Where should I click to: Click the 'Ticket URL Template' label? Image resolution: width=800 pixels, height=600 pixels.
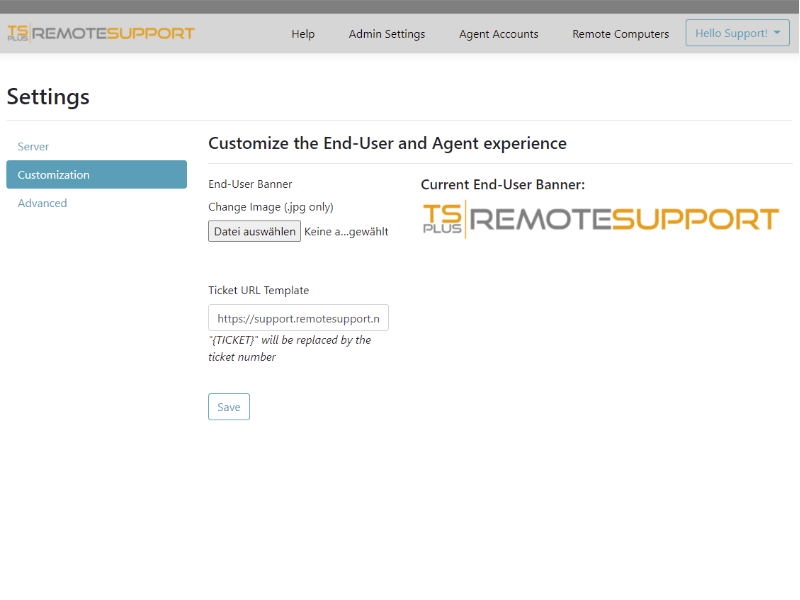[259, 290]
